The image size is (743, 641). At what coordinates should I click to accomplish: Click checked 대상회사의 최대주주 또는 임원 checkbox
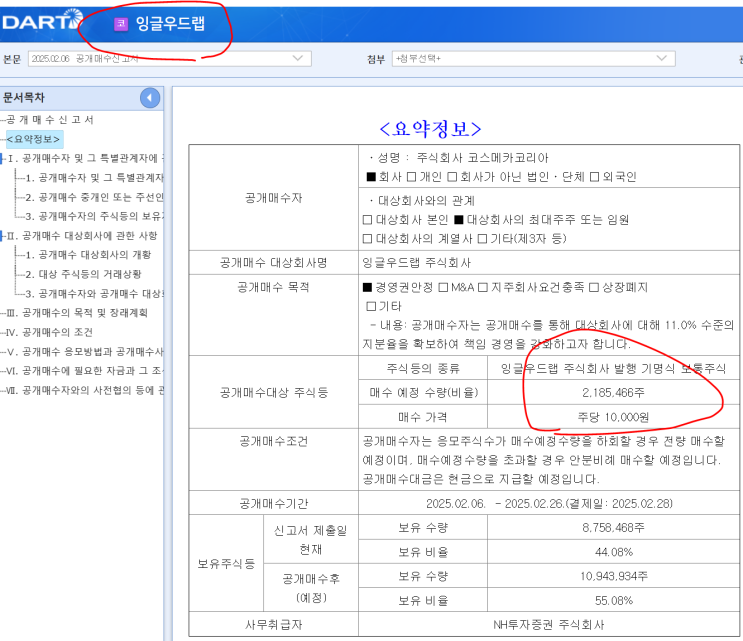click(459, 220)
